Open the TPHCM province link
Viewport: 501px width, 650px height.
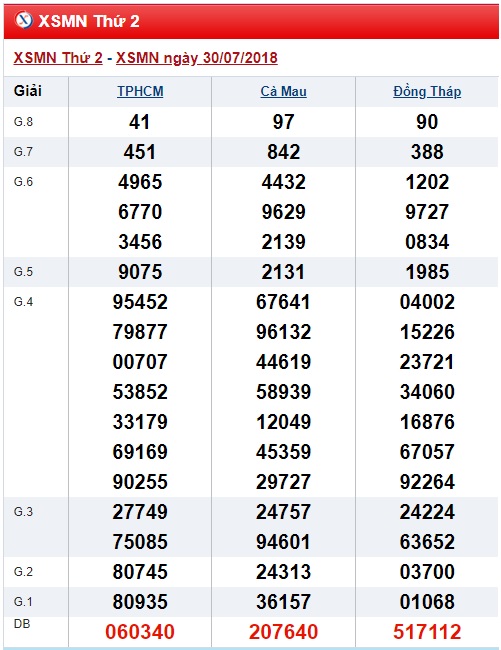click(x=140, y=91)
